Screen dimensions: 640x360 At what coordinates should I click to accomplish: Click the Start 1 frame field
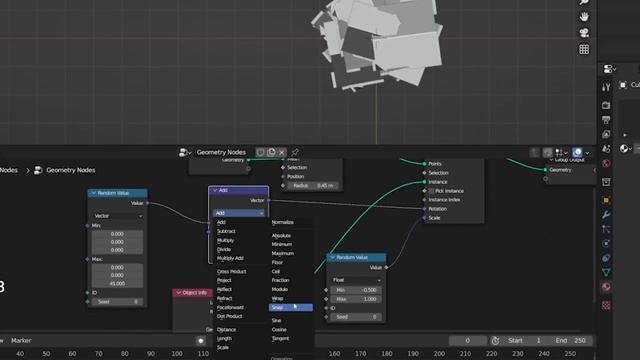525,340
